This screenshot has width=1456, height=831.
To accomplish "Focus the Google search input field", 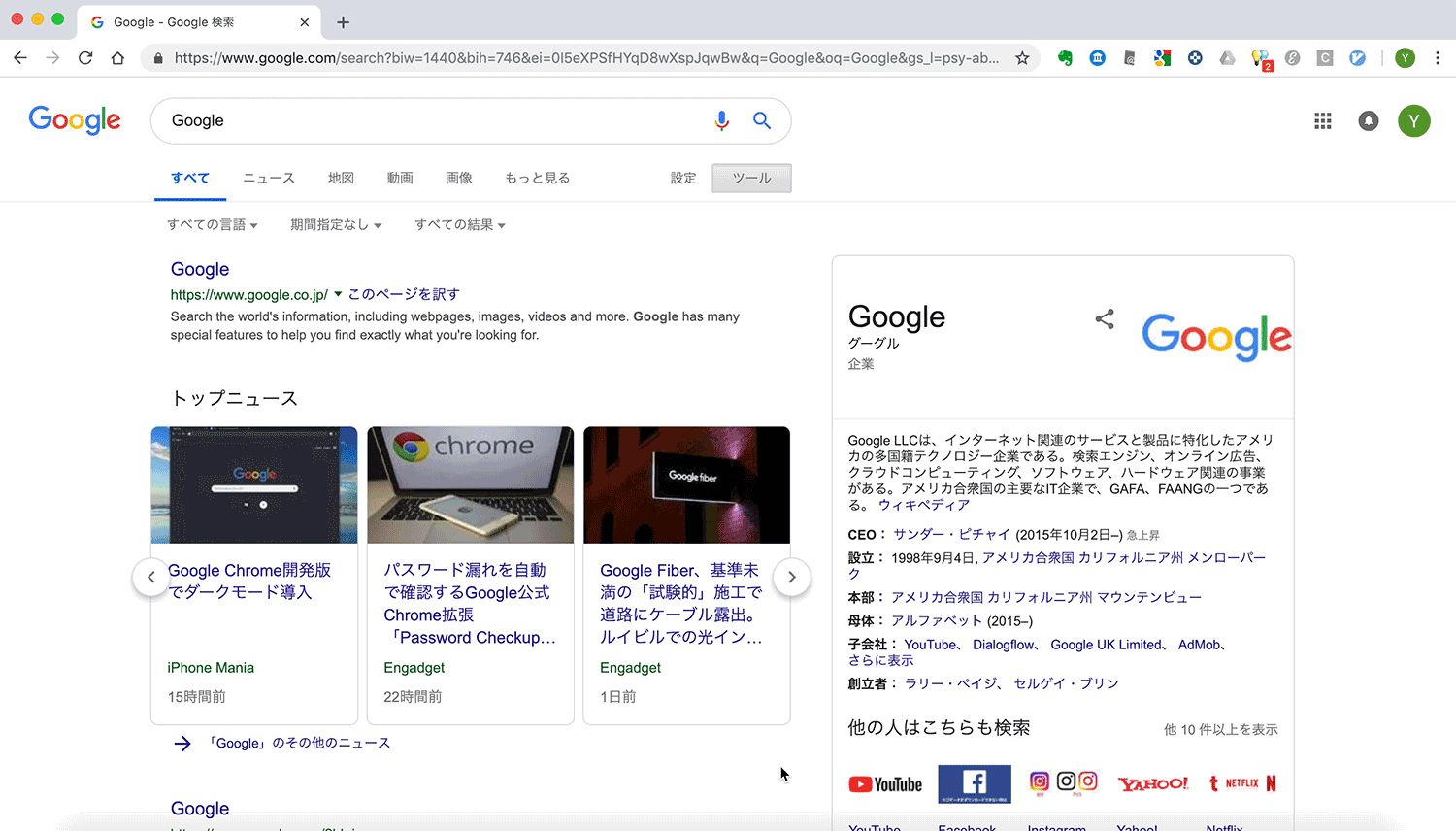I will 437,120.
